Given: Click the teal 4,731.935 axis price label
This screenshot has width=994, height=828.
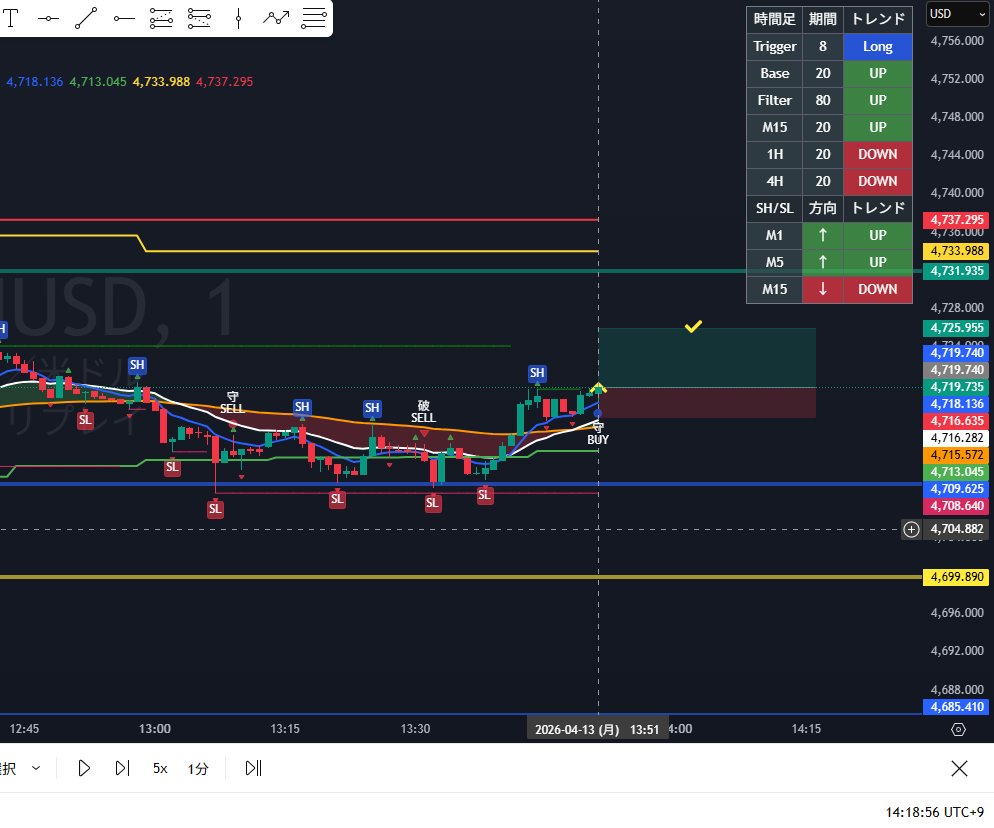Looking at the screenshot, I should click(x=957, y=271).
